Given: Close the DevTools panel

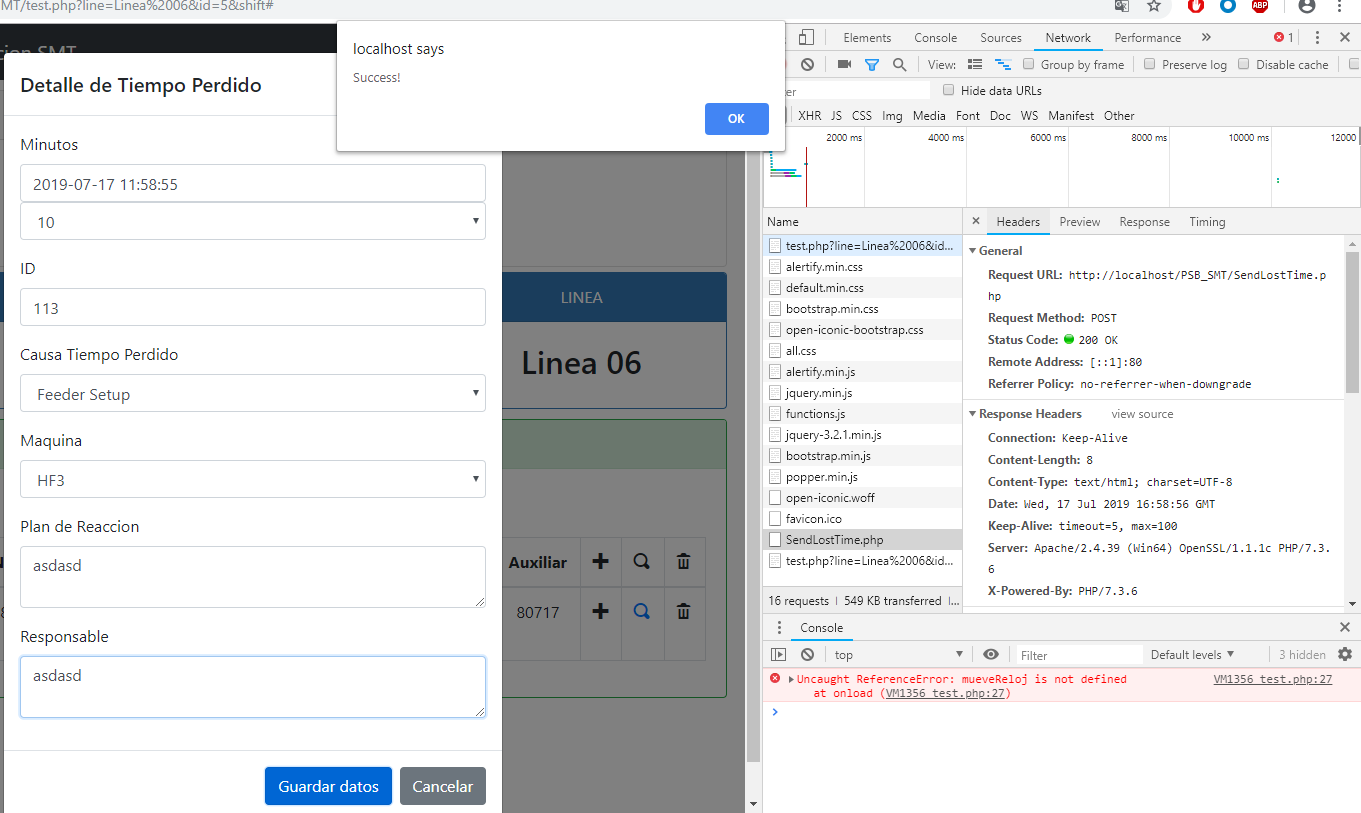Looking at the screenshot, I should pyautogui.click(x=1345, y=38).
